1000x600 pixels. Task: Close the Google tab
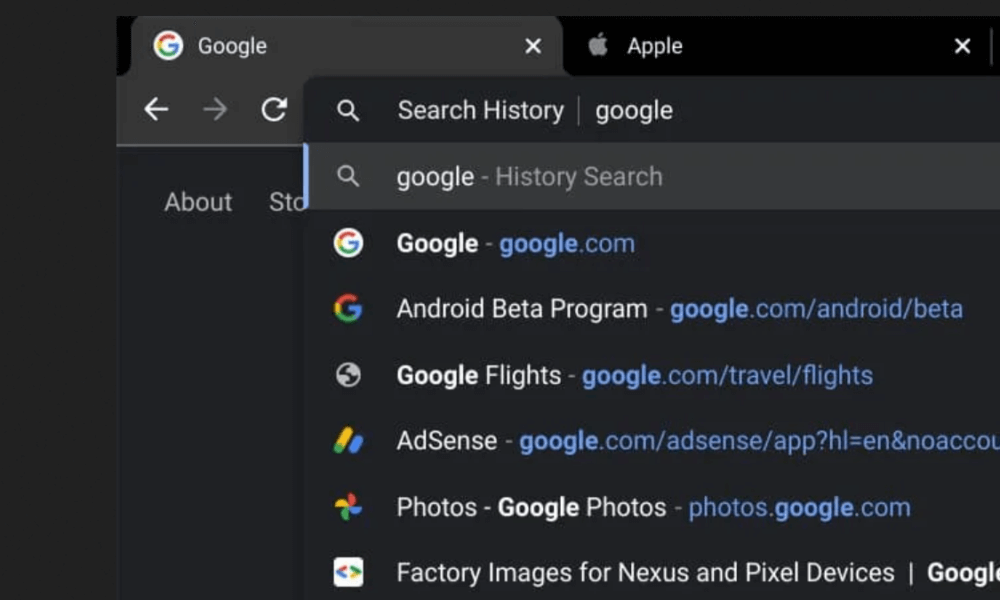[x=533, y=46]
